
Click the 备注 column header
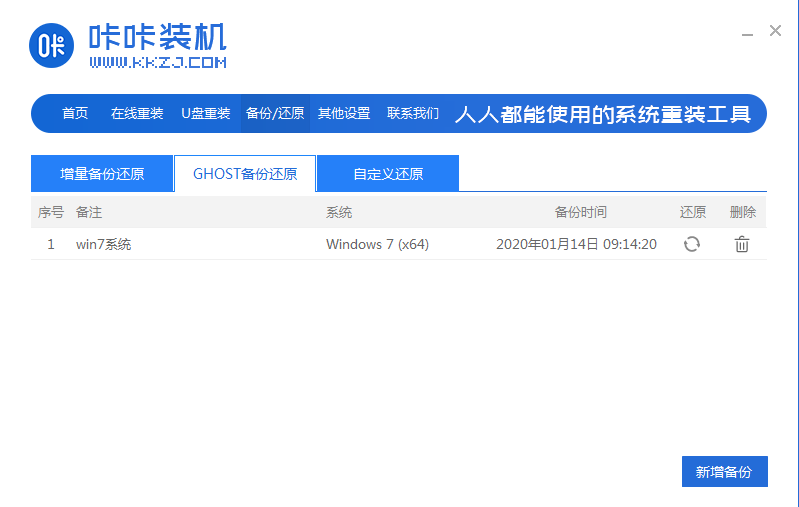click(89, 212)
